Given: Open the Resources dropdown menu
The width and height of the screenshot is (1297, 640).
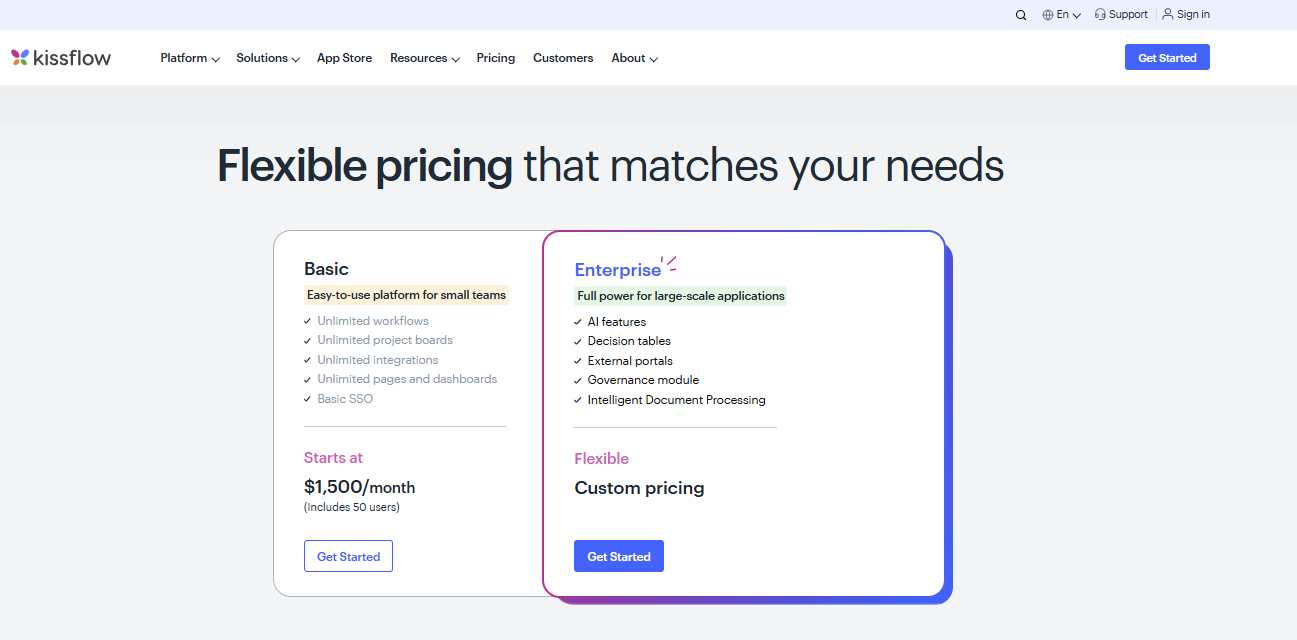Looking at the screenshot, I should (425, 58).
